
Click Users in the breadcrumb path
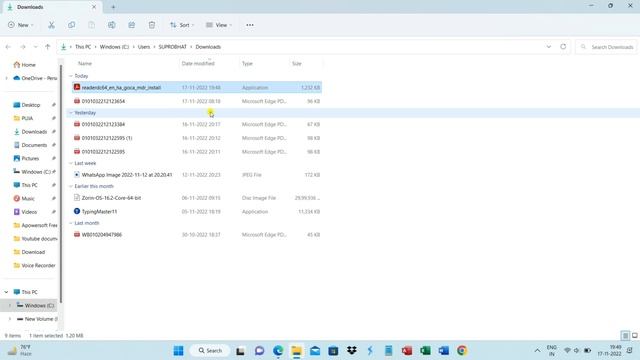[x=144, y=47]
